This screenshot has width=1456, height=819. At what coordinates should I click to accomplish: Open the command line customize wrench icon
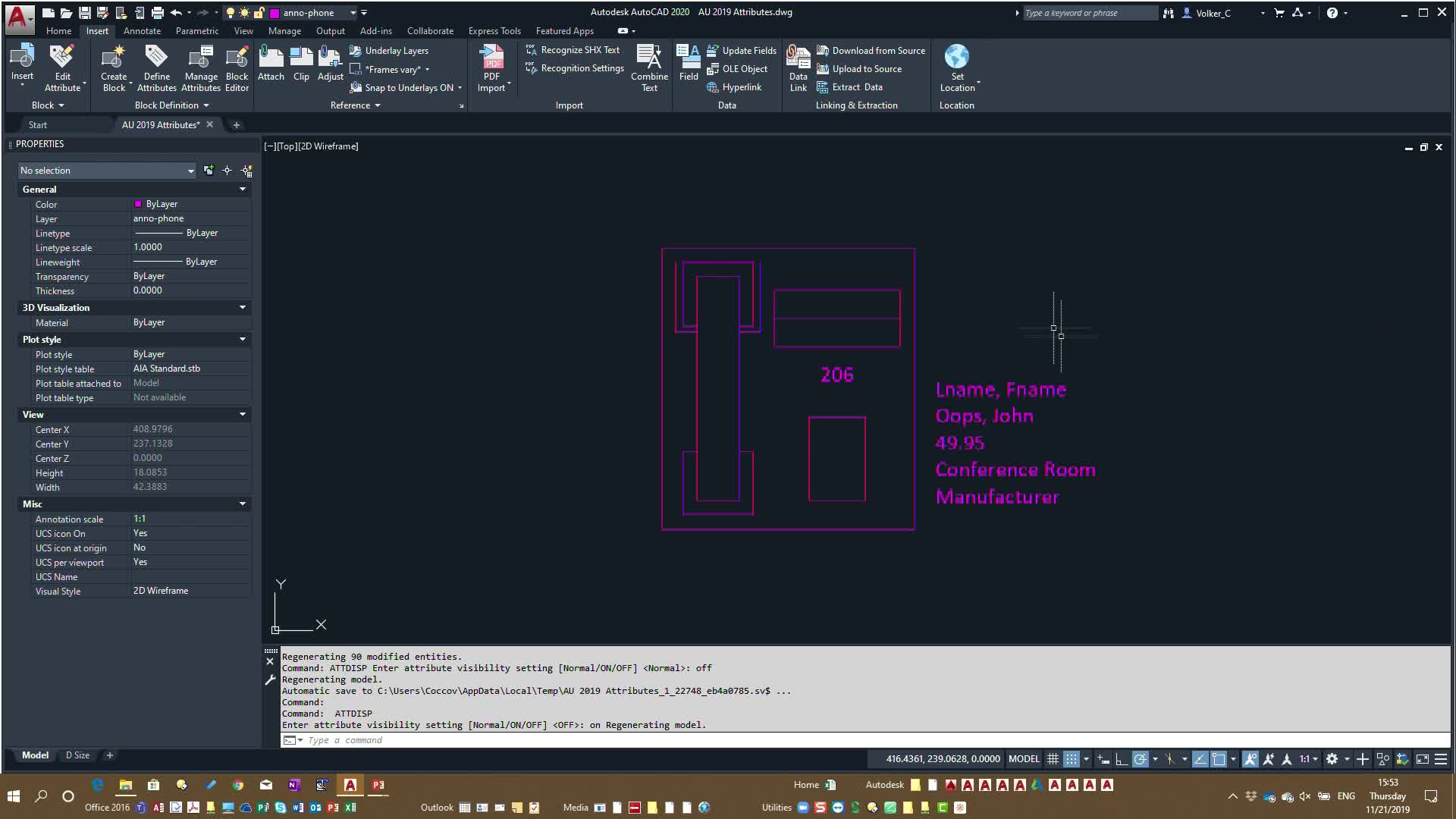270,680
